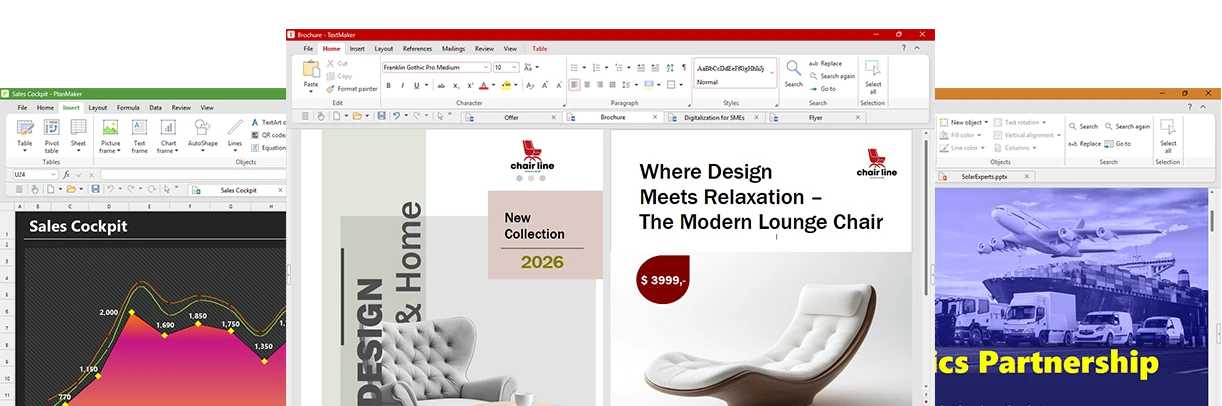Open Lines tool in PlanMaker
The width and height of the screenshot is (1222, 406).
(x=234, y=134)
